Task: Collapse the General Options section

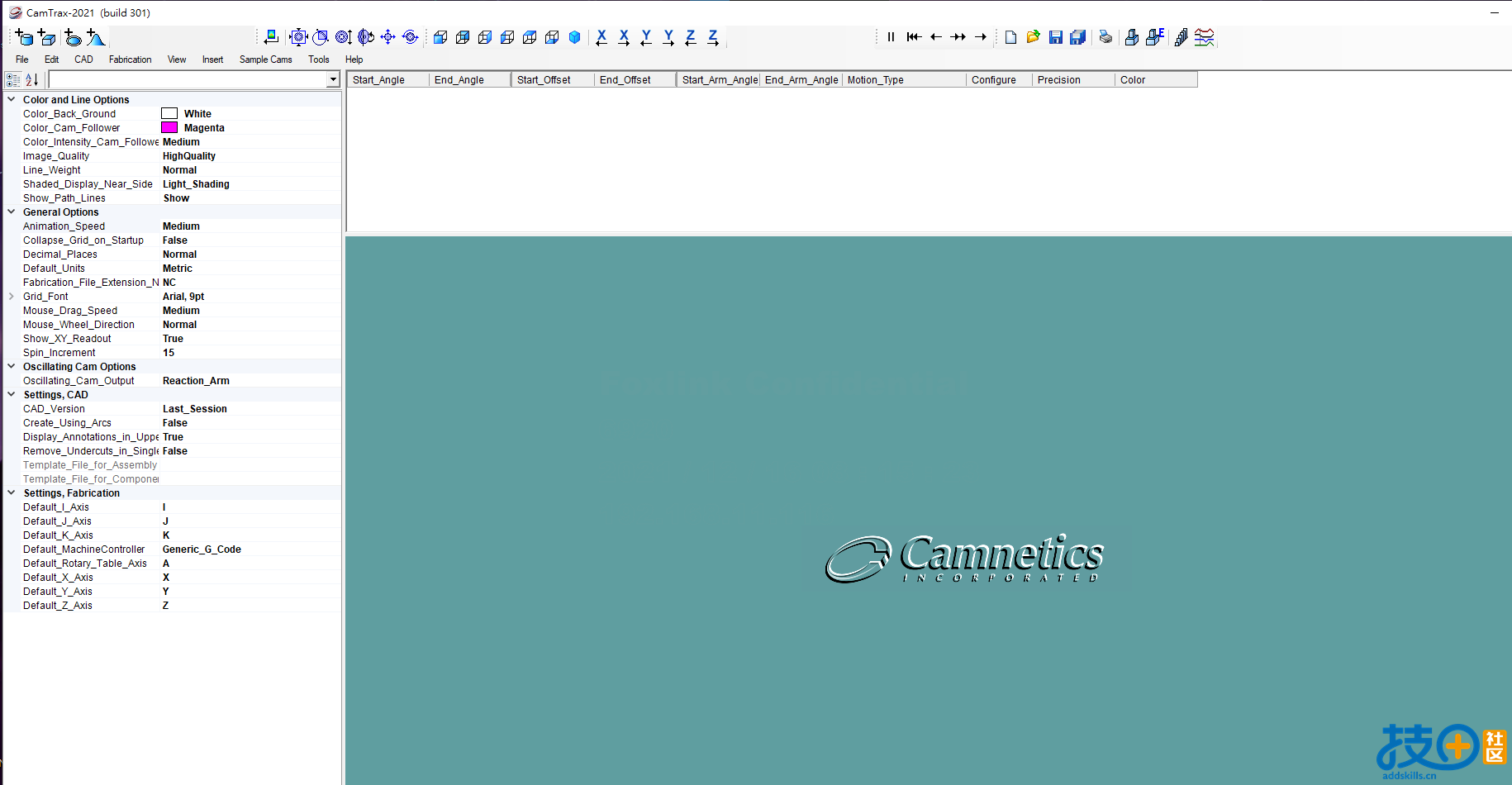Action: pyautogui.click(x=12, y=212)
